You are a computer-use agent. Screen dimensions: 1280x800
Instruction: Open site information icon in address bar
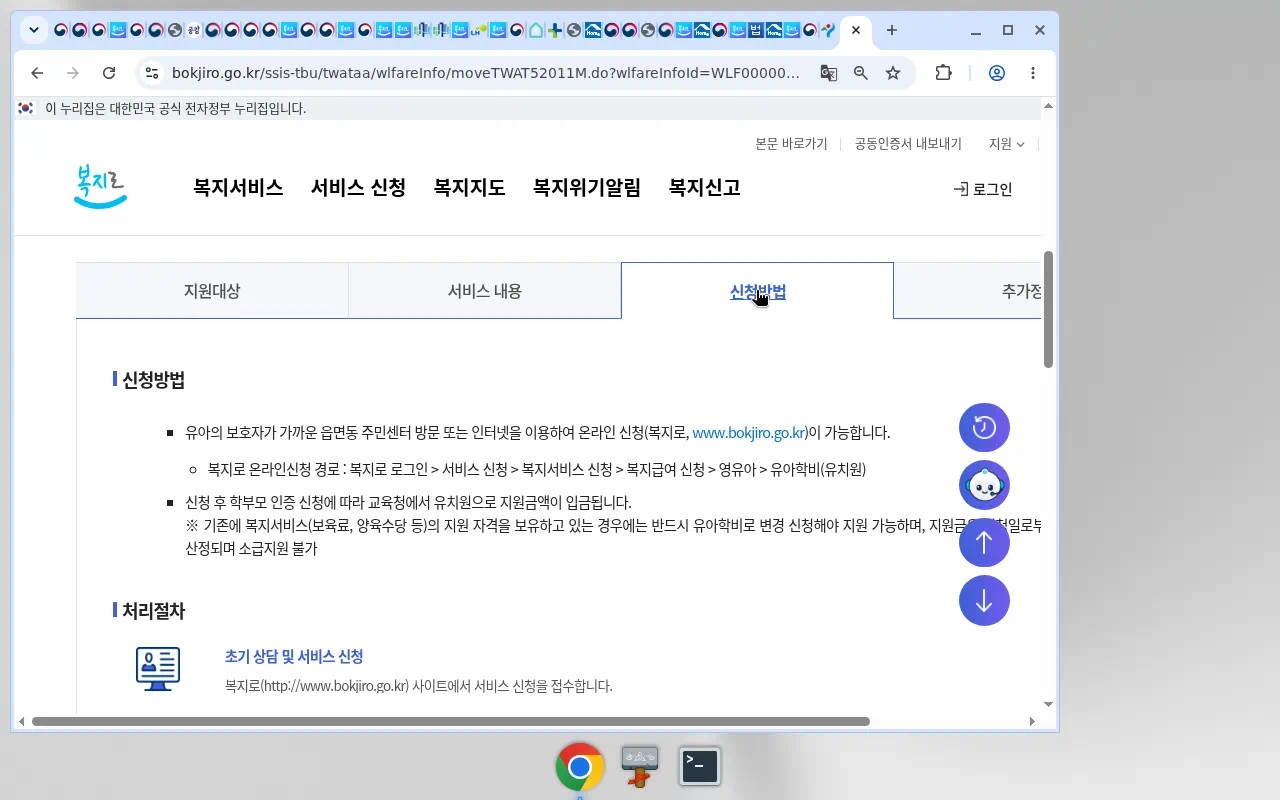(x=151, y=73)
